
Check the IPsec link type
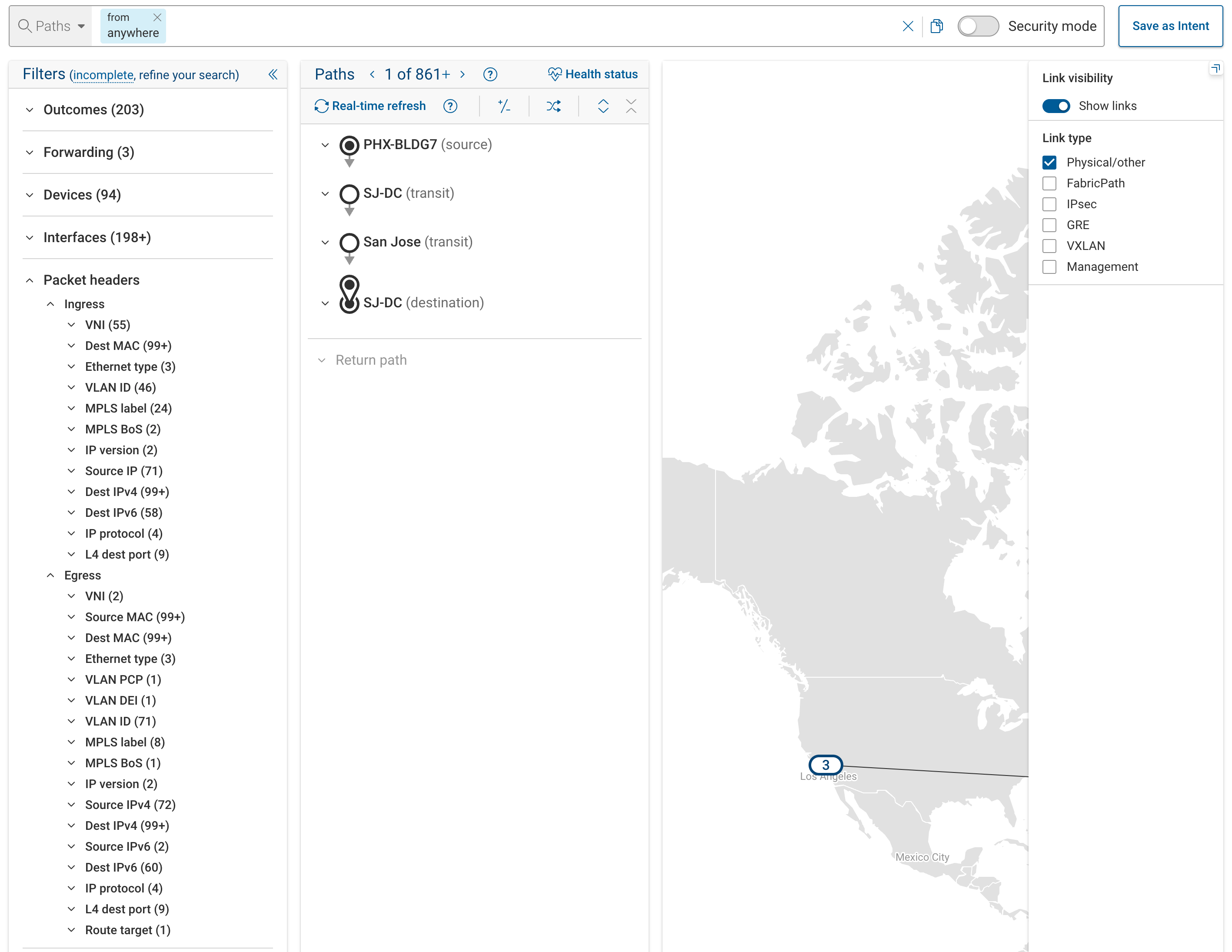[x=1049, y=204]
